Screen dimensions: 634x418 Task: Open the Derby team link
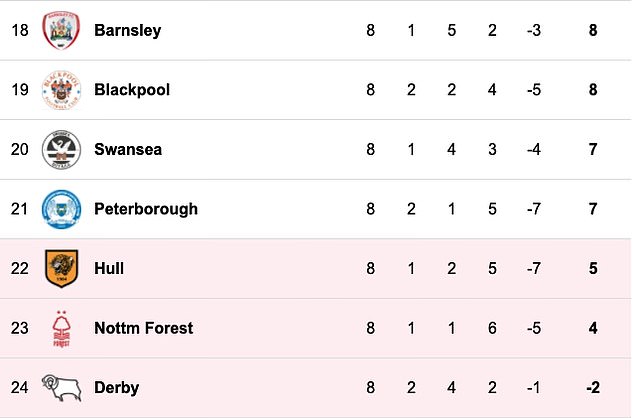116,388
